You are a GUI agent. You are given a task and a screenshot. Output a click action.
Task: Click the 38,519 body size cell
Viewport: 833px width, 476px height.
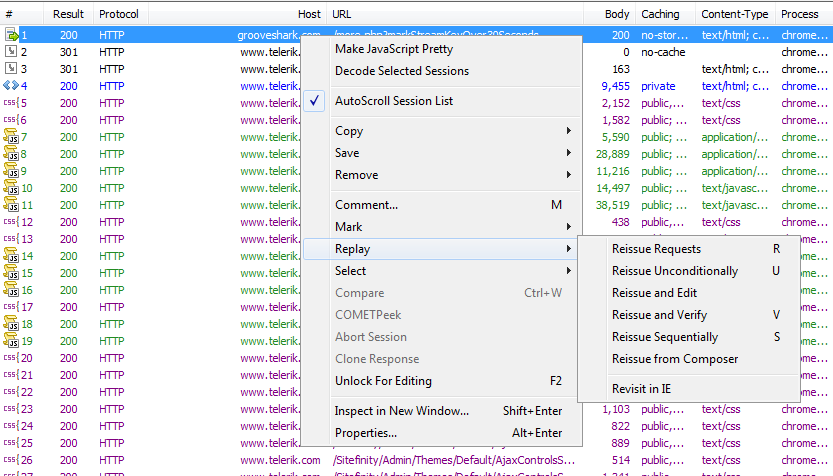613,205
